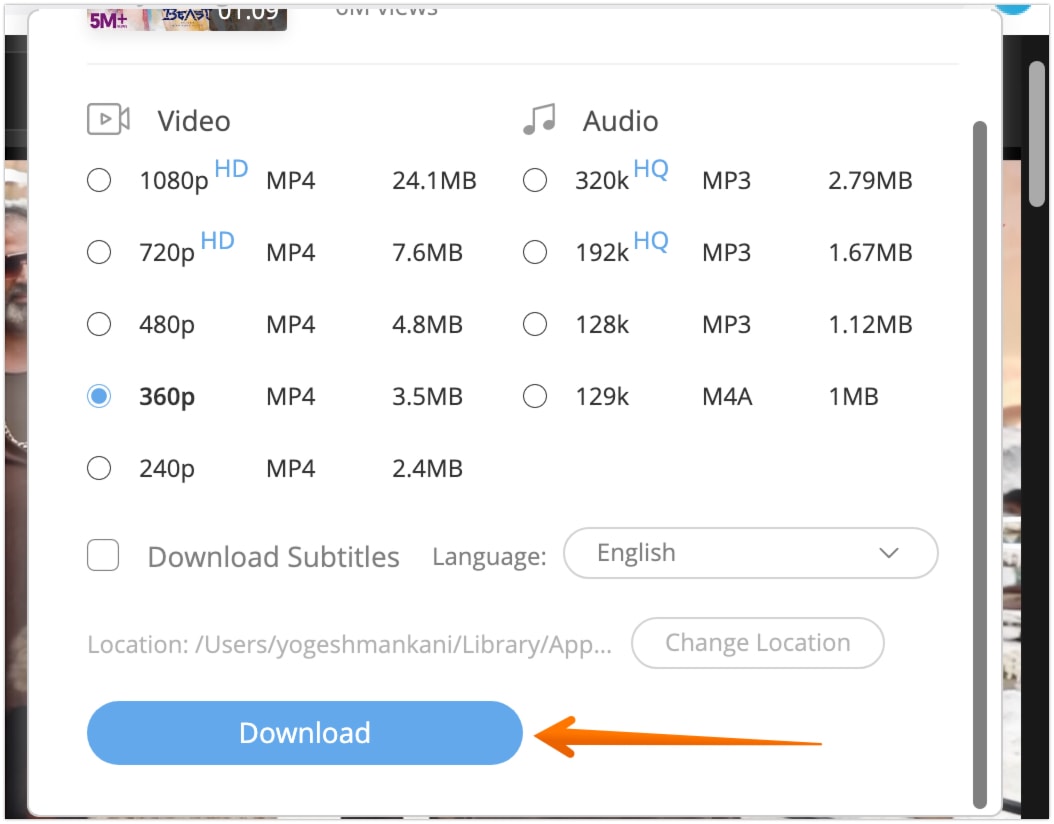Viewport: 1054px width, 824px height.
Task: Select the 192k HQ MP3 option
Action: [x=535, y=252]
